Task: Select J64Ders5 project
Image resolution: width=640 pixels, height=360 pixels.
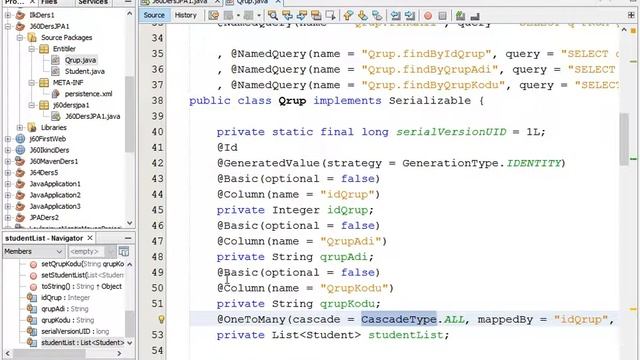Action: [44, 173]
